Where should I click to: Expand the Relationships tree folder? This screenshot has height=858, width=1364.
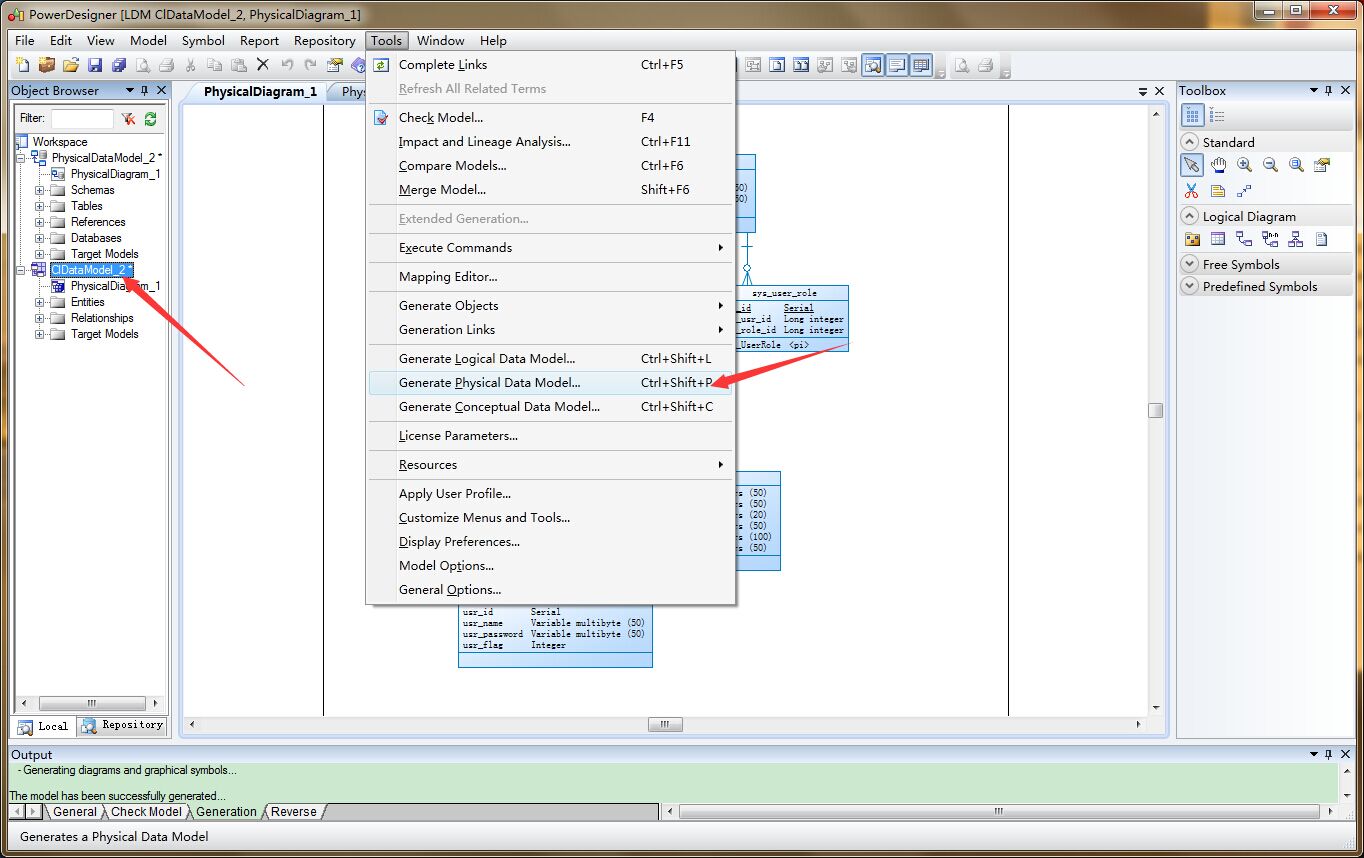click(40, 318)
